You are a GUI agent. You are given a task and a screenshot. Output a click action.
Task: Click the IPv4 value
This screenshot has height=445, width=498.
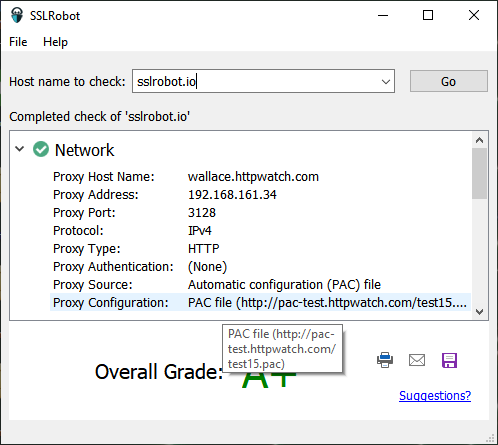pyautogui.click(x=199, y=231)
